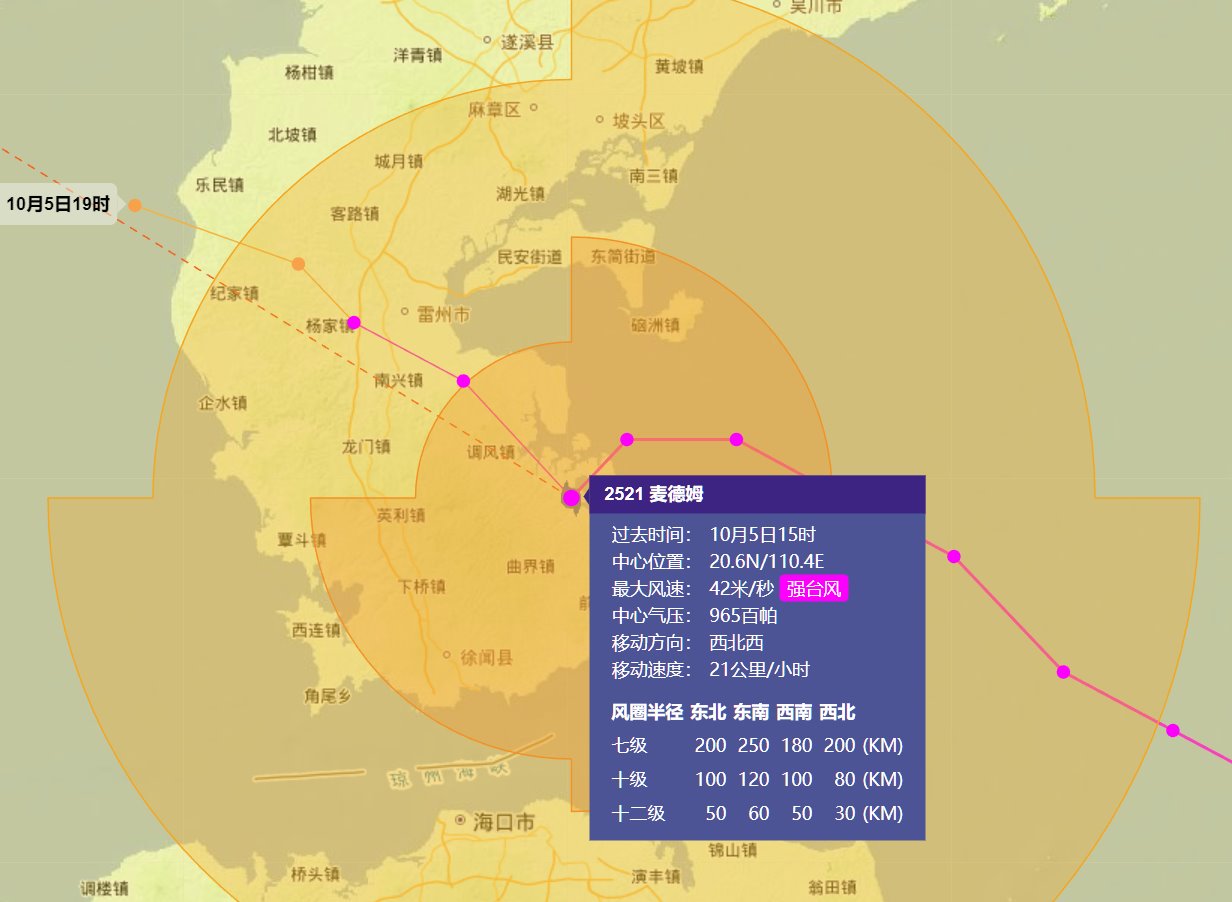Select track point just northeast of typhoon center
Screen dimensions: 1232x902
627,439
